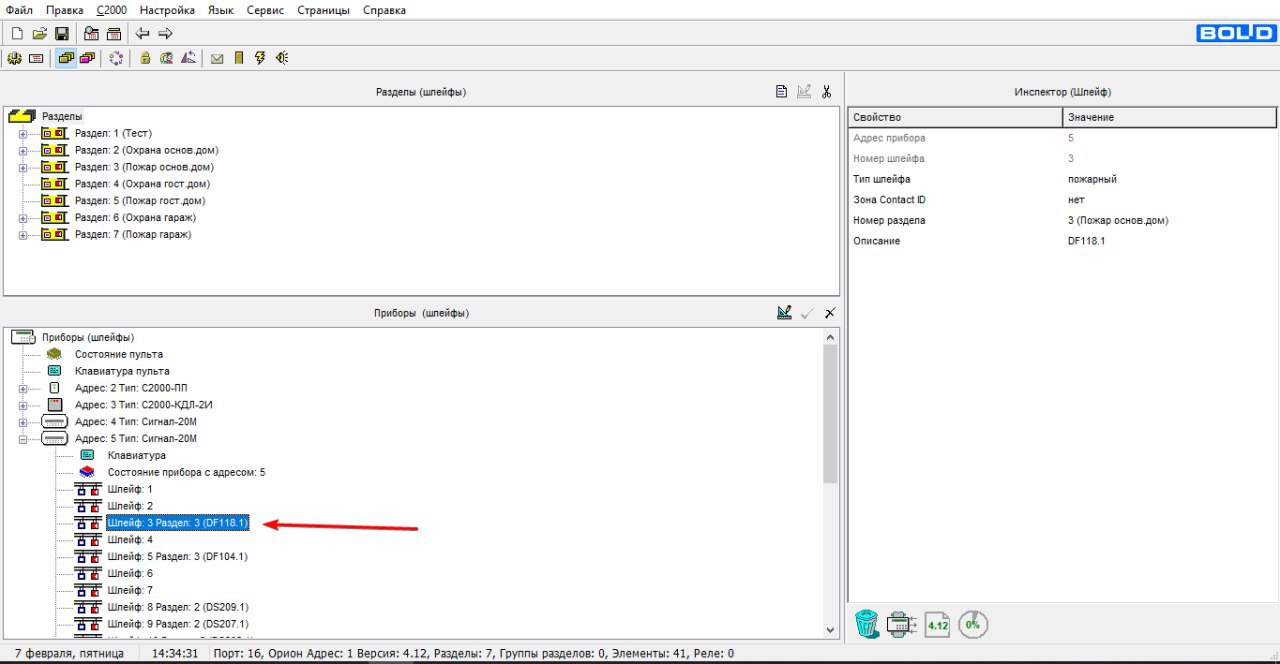Screen dimensions: 1280x664
Task: Open the Сервис menu
Action: [x=265, y=10]
